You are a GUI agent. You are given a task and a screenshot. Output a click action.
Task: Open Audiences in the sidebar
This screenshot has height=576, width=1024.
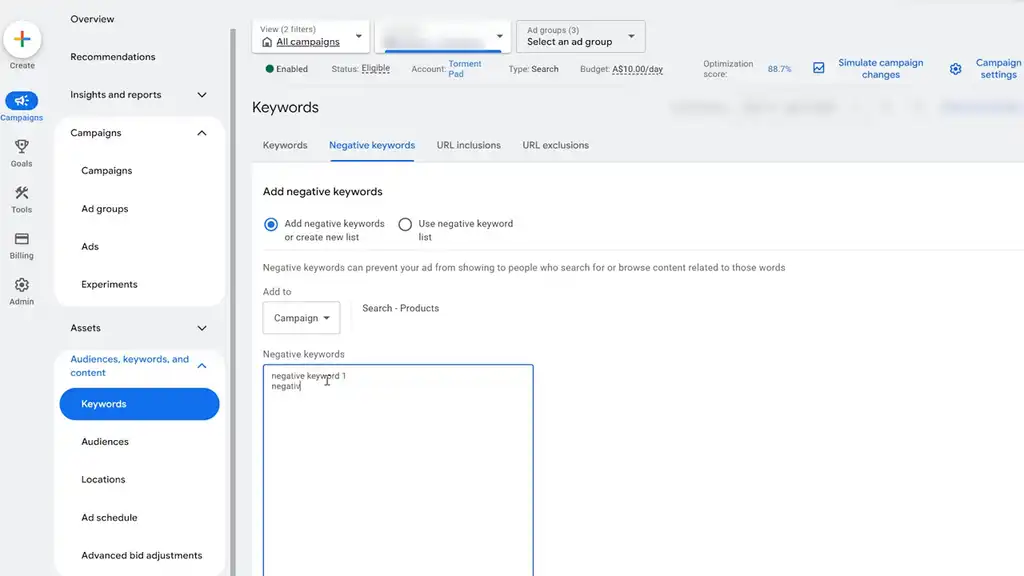[x=104, y=441]
